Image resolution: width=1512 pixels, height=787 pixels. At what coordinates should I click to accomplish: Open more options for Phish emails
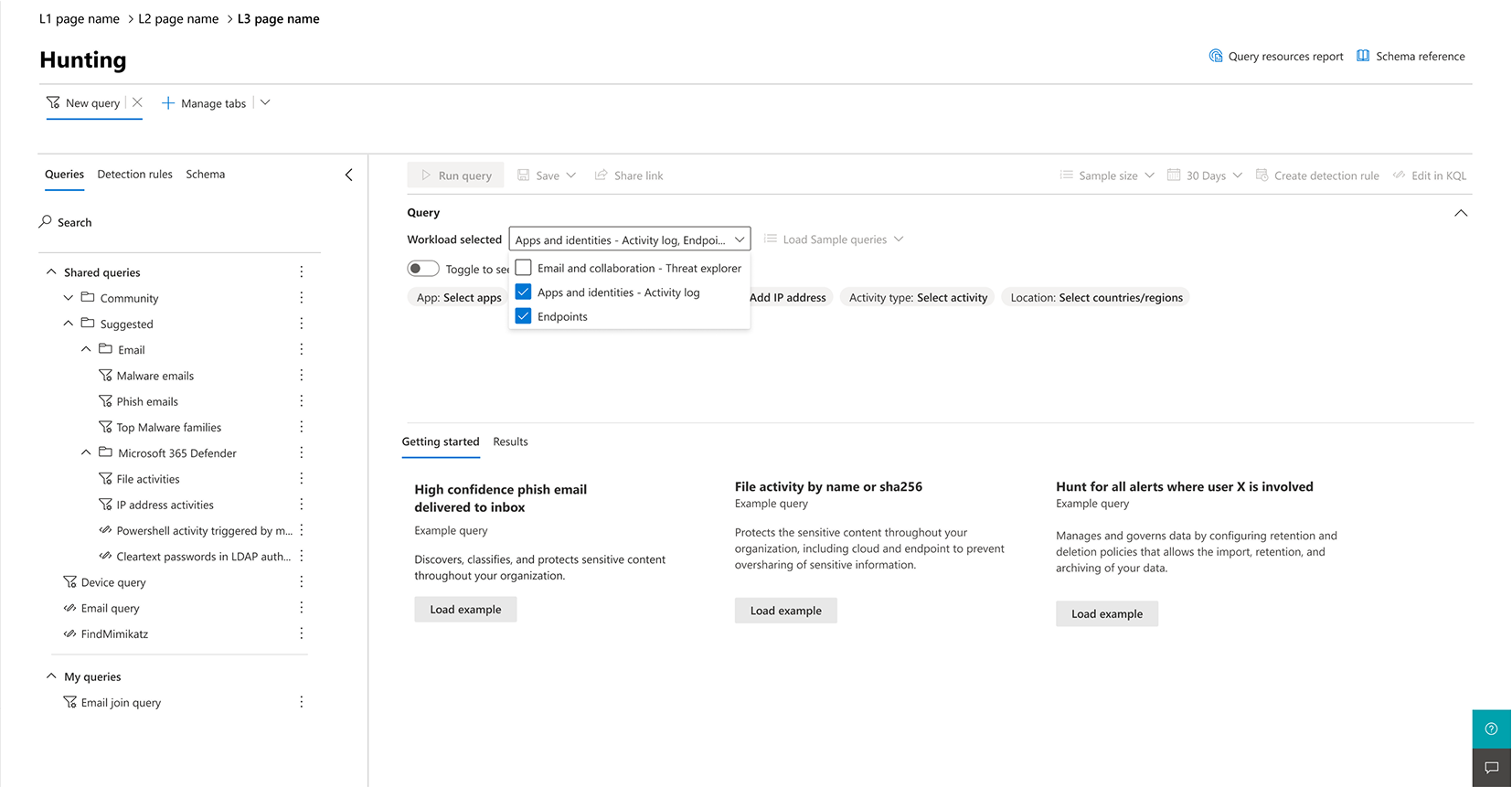(302, 400)
